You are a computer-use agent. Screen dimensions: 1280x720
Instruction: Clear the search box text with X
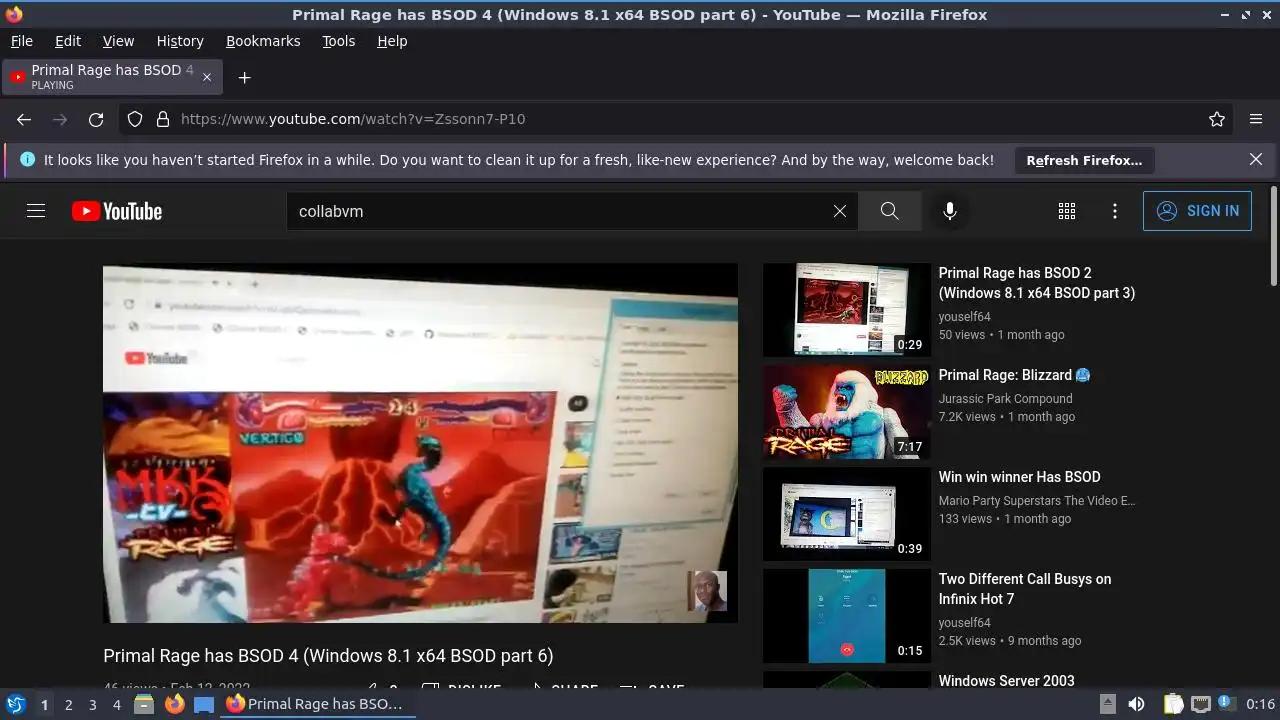840,211
